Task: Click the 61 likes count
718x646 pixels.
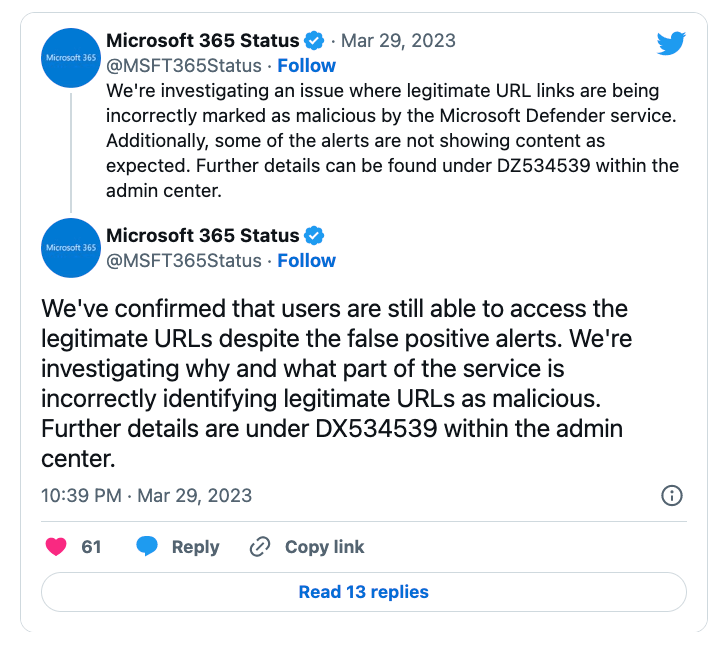Action: coord(91,547)
